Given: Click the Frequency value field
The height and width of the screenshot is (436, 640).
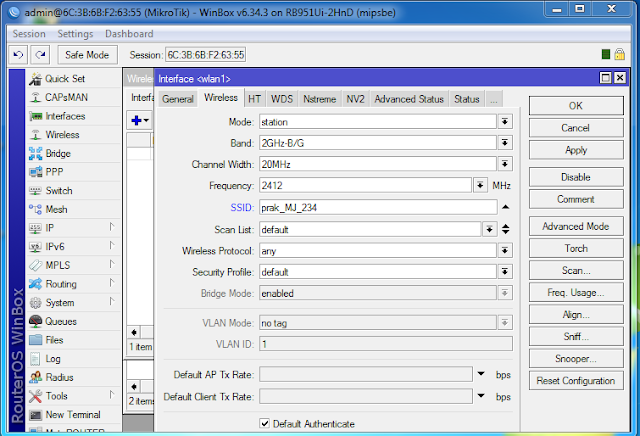Looking at the screenshot, I should tap(365, 185).
